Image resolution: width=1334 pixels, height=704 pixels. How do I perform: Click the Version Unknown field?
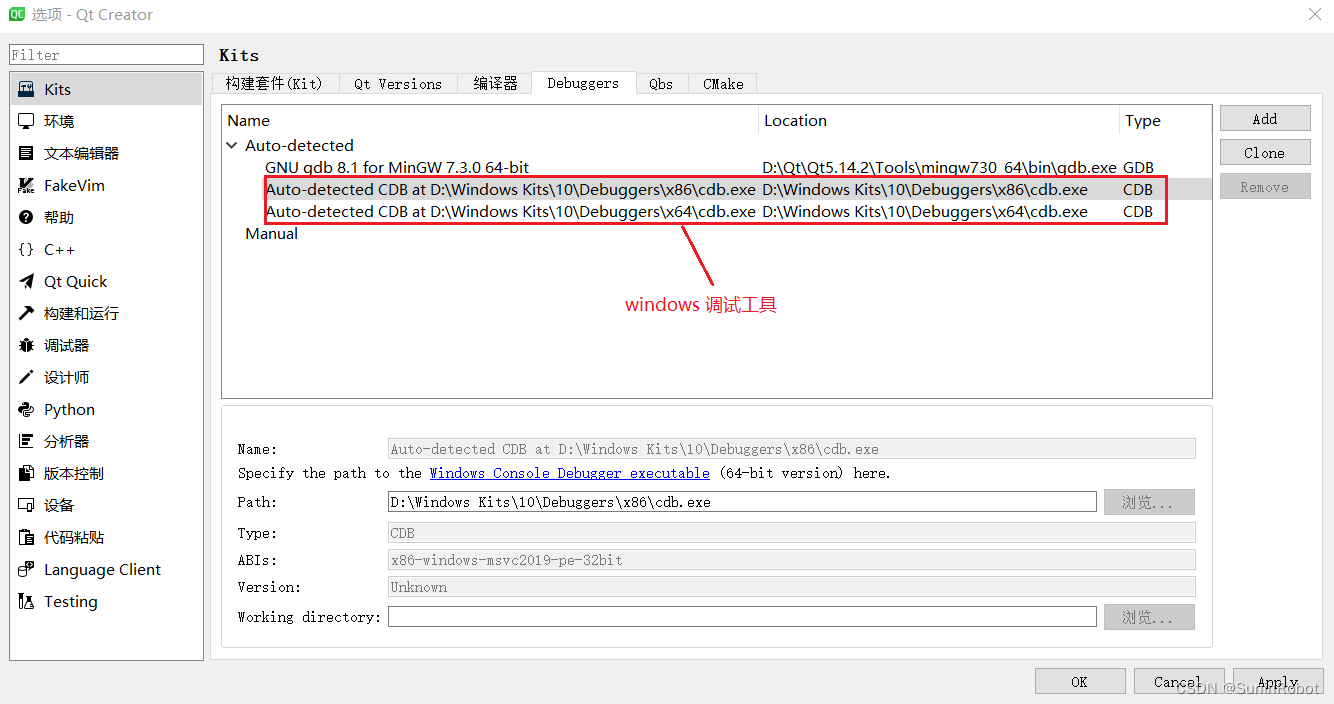coord(791,587)
